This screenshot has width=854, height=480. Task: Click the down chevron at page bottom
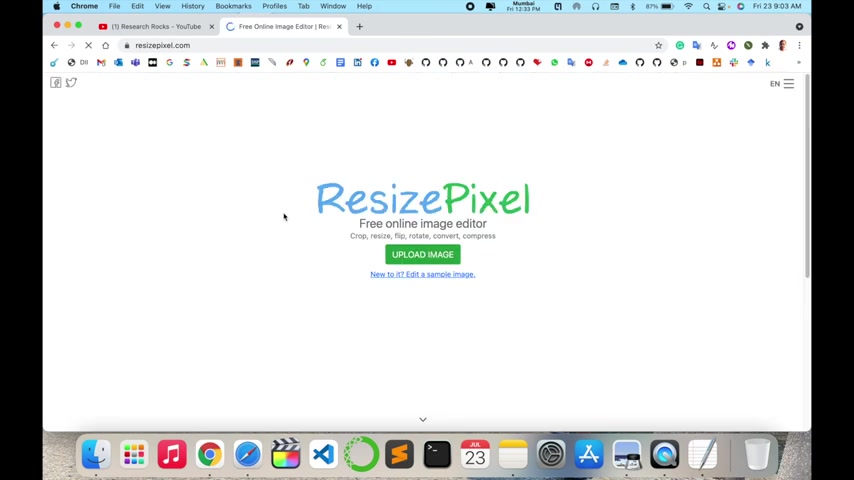click(423, 420)
